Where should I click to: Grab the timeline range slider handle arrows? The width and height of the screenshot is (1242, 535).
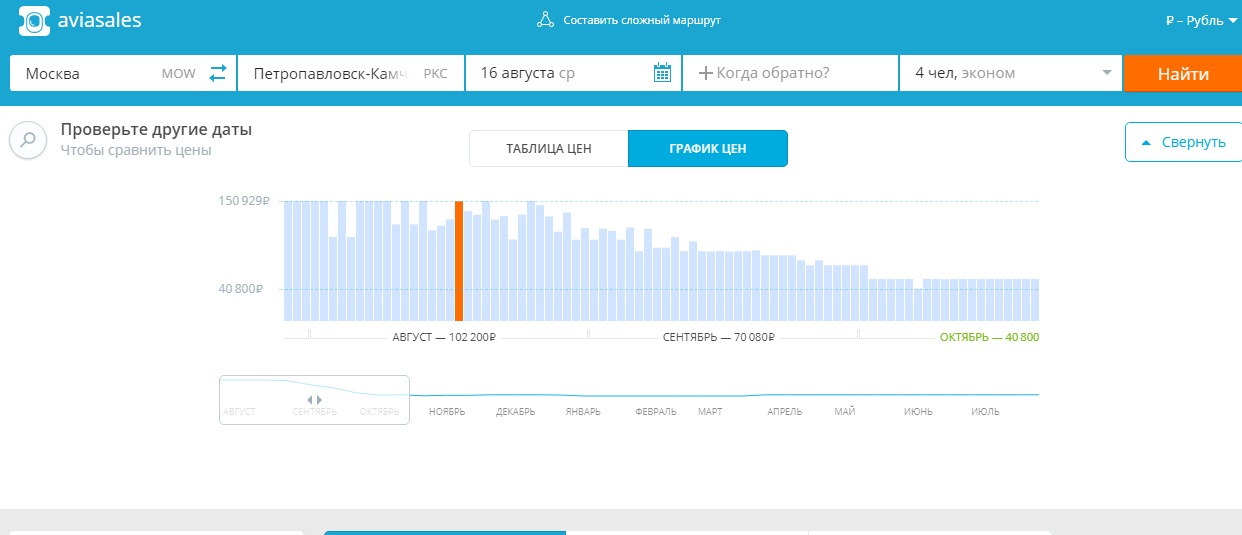click(x=314, y=400)
